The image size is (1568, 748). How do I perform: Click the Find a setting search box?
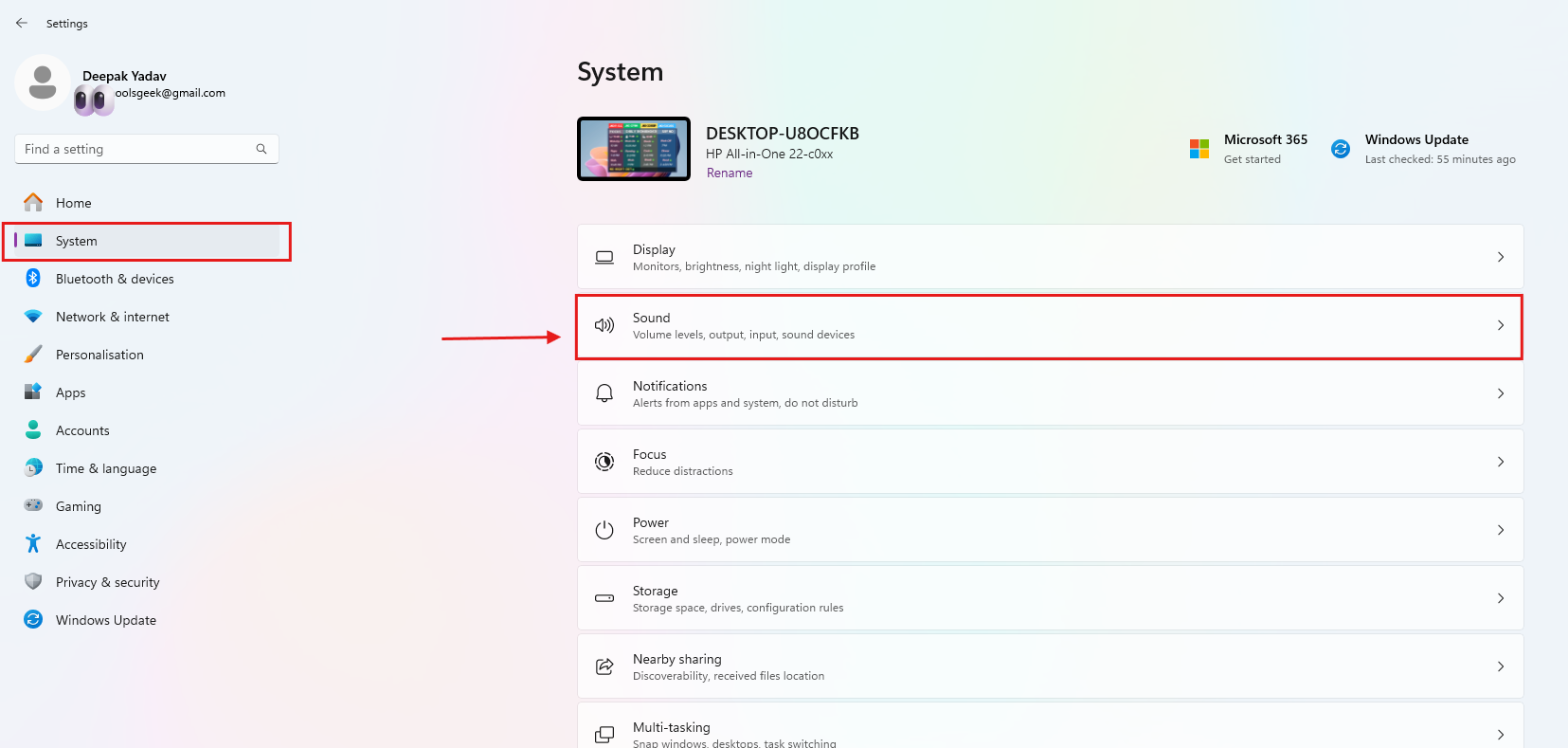(x=147, y=149)
